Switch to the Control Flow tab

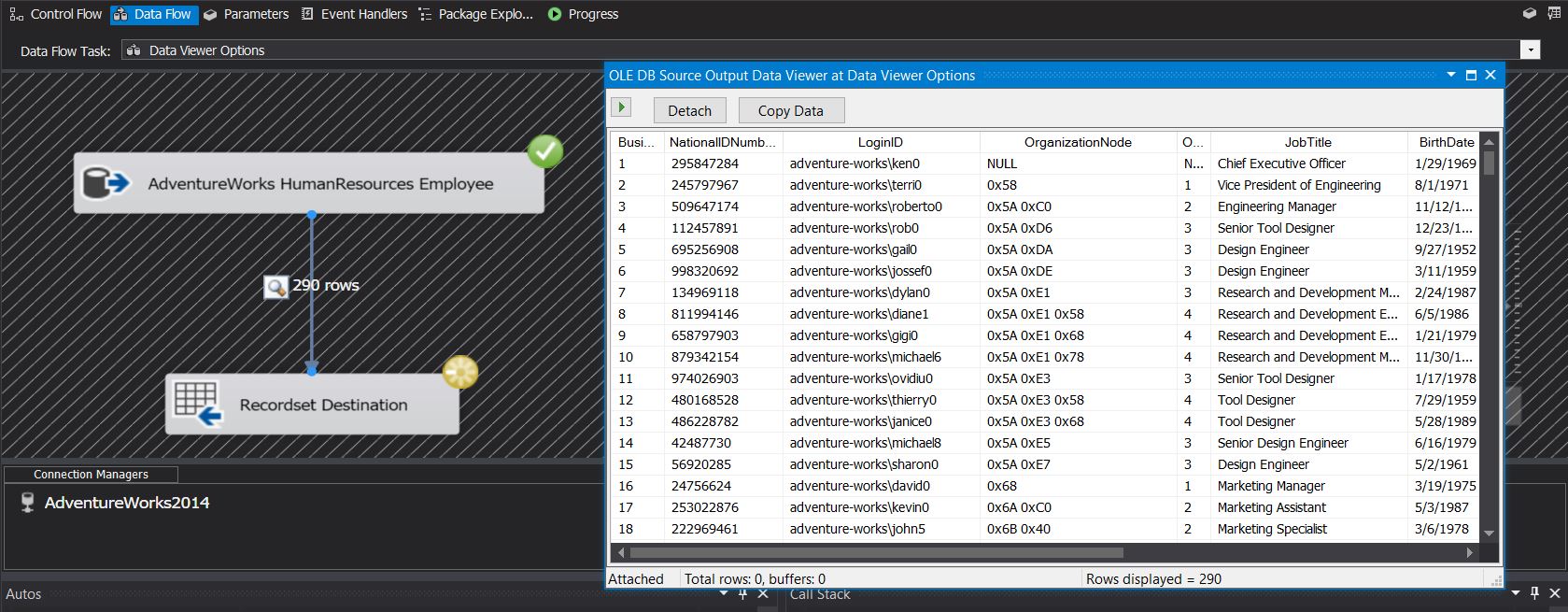[55, 14]
